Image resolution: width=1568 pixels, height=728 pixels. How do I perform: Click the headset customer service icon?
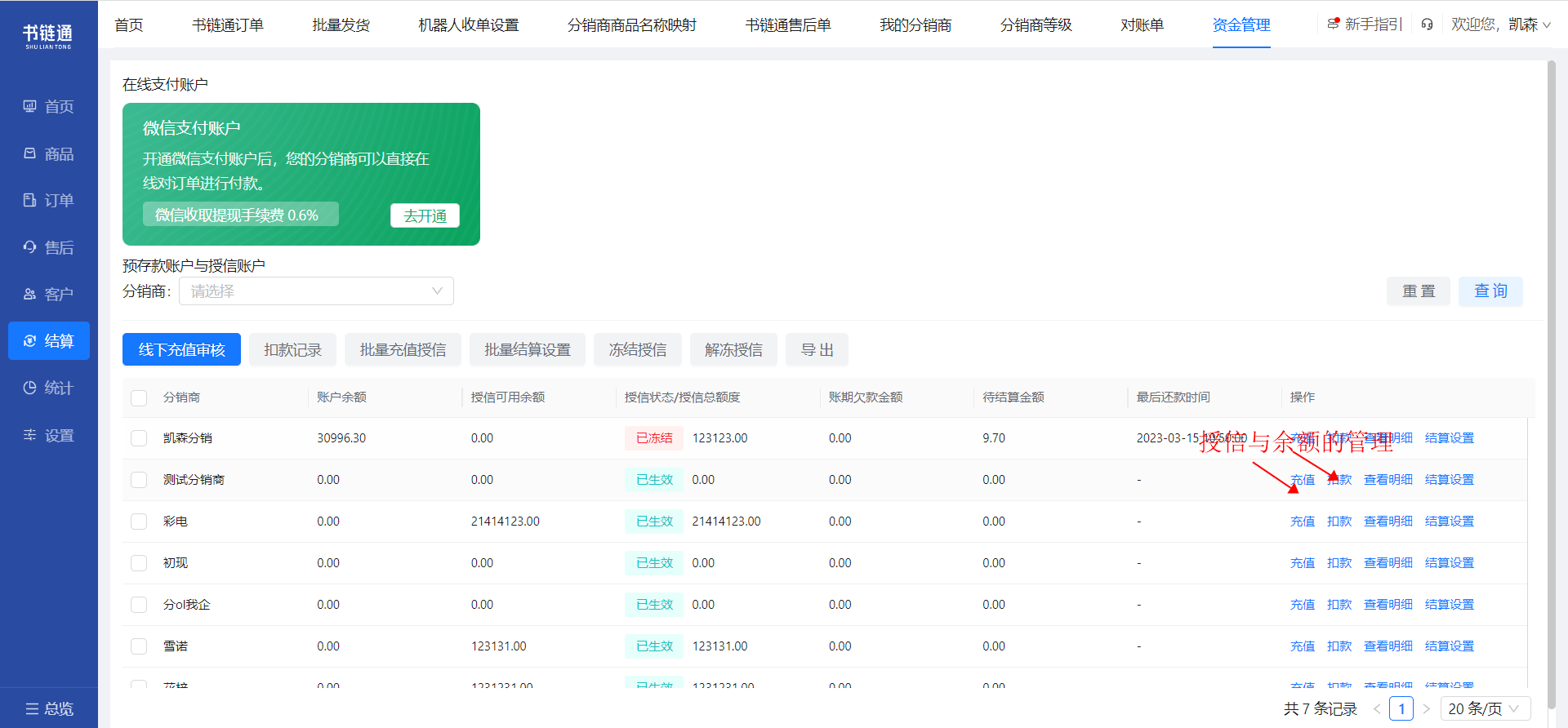coord(1427,24)
